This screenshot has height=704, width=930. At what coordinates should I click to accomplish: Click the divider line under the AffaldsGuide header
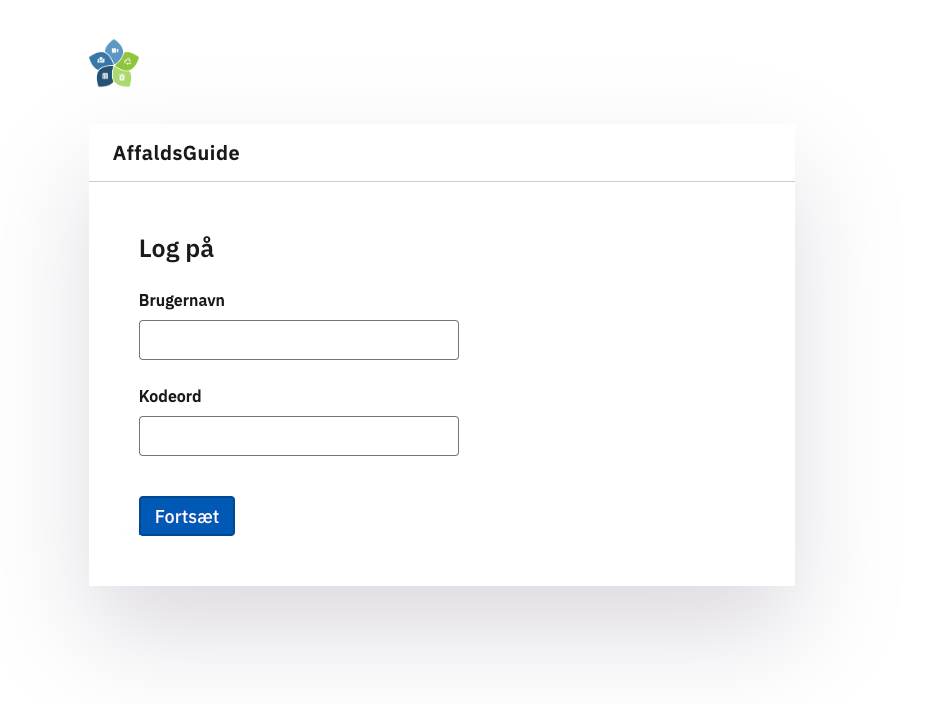442,181
